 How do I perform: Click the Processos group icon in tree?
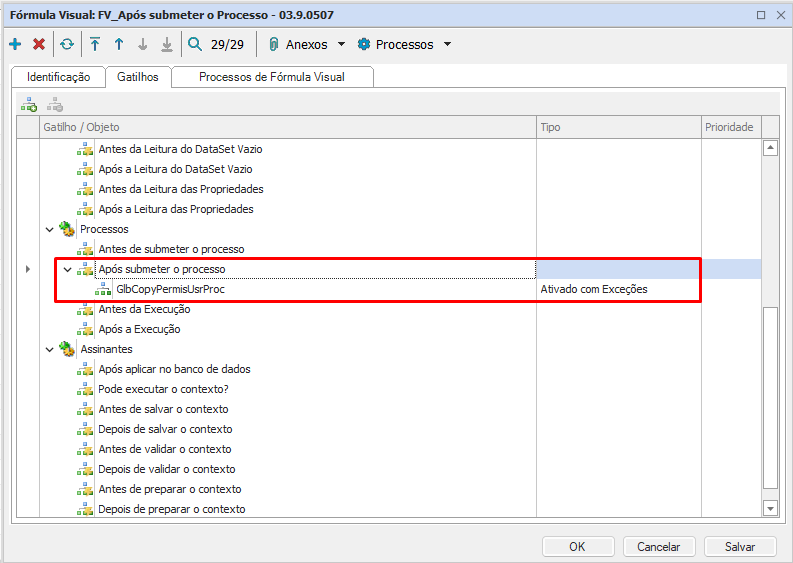tap(66, 229)
